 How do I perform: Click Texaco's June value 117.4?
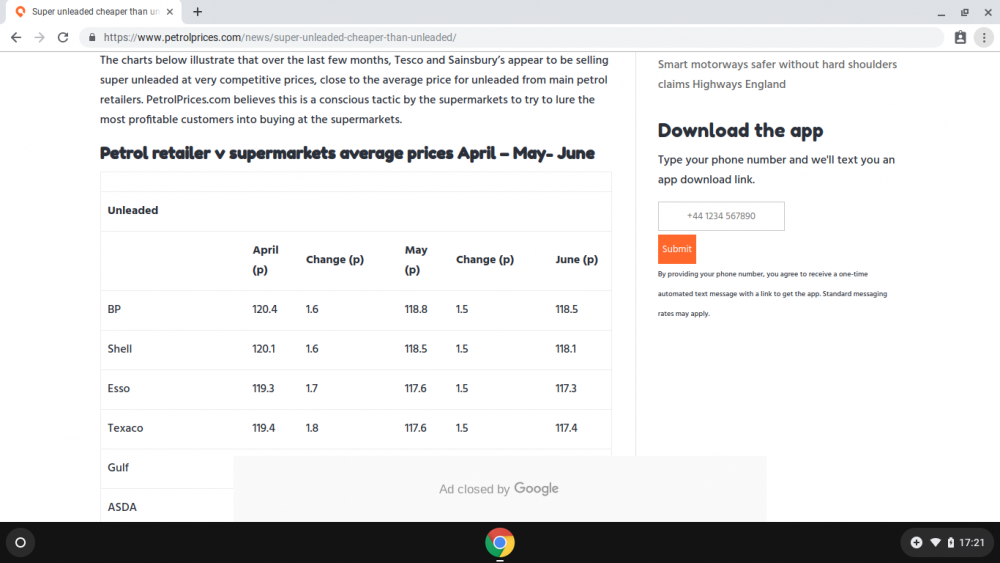click(x=566, y=428)
